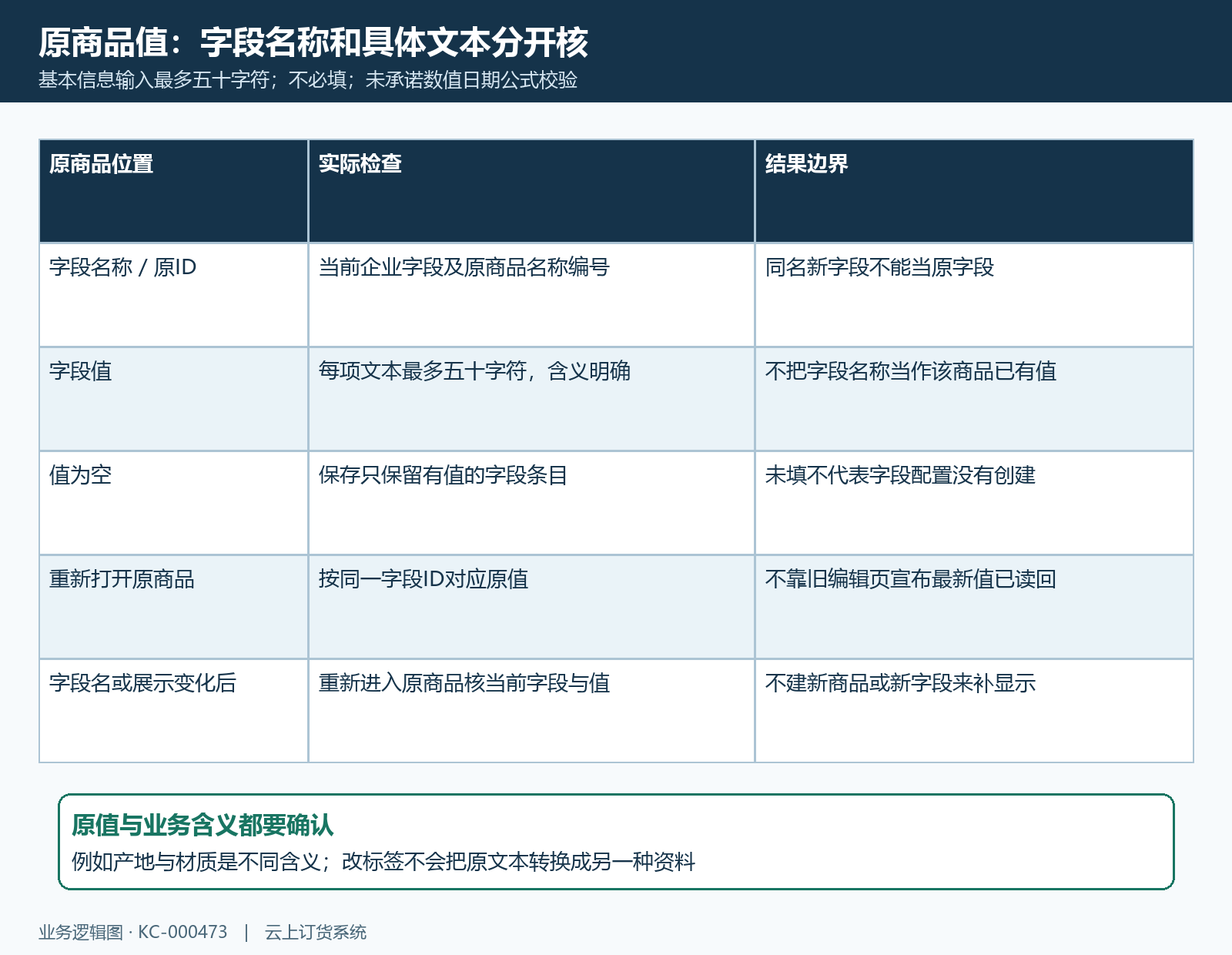The width and height of the screenshot is (1232, 955).
Task: Click the cell 当前企业字段及原商品名称编号
Action: (x=531, y=295)
